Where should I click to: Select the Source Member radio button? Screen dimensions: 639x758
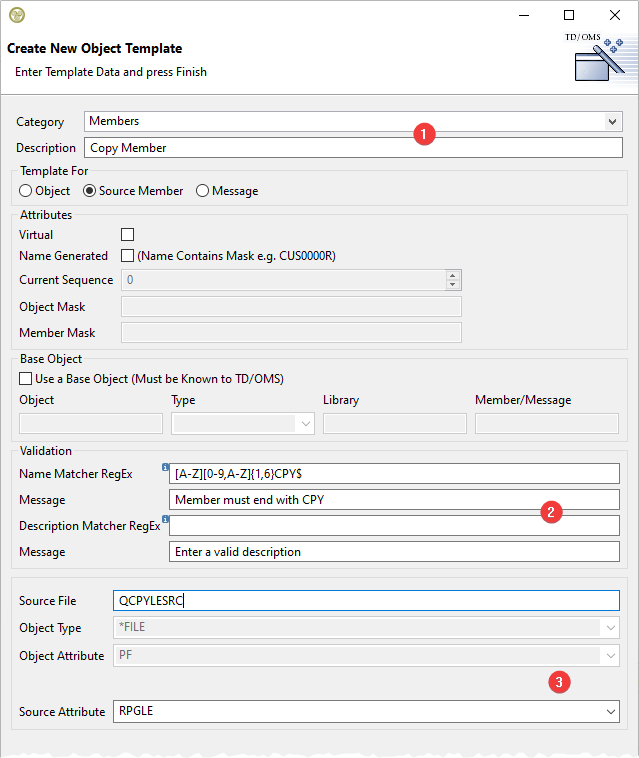[x=90, y=191]
